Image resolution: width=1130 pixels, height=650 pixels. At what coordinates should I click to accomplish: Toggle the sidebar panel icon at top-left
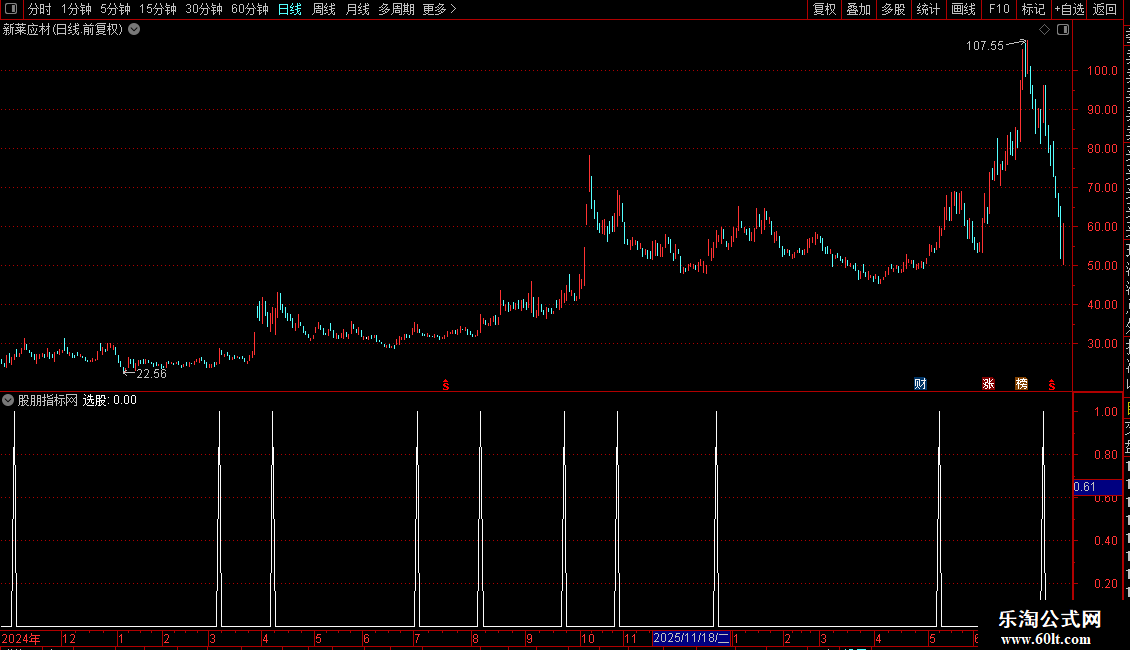tap(11, 9)
